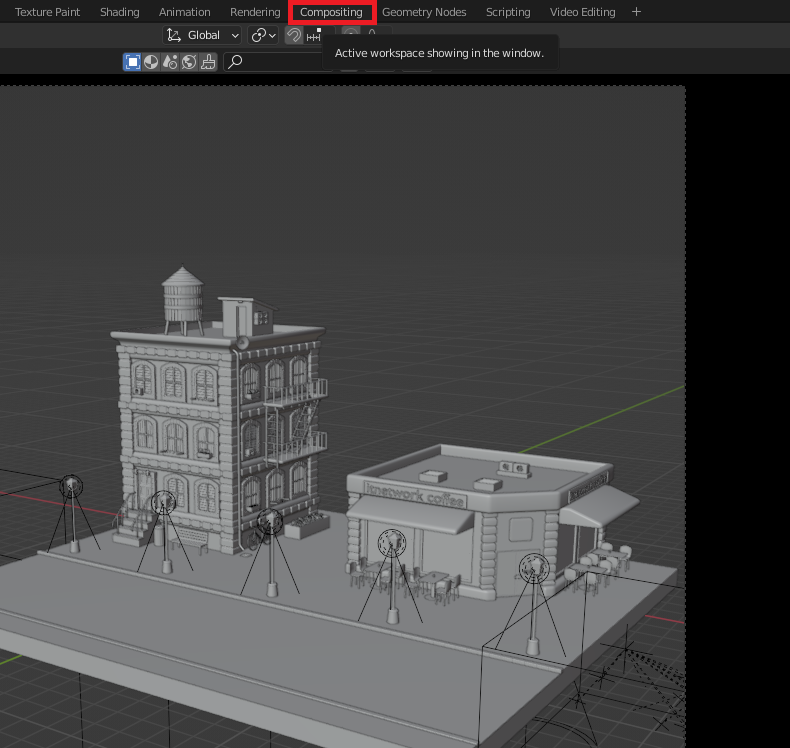The height and width of the screenshot is (748, 790).
Task: Select the water tower on the building roof
Action: (x=183, y=297)
